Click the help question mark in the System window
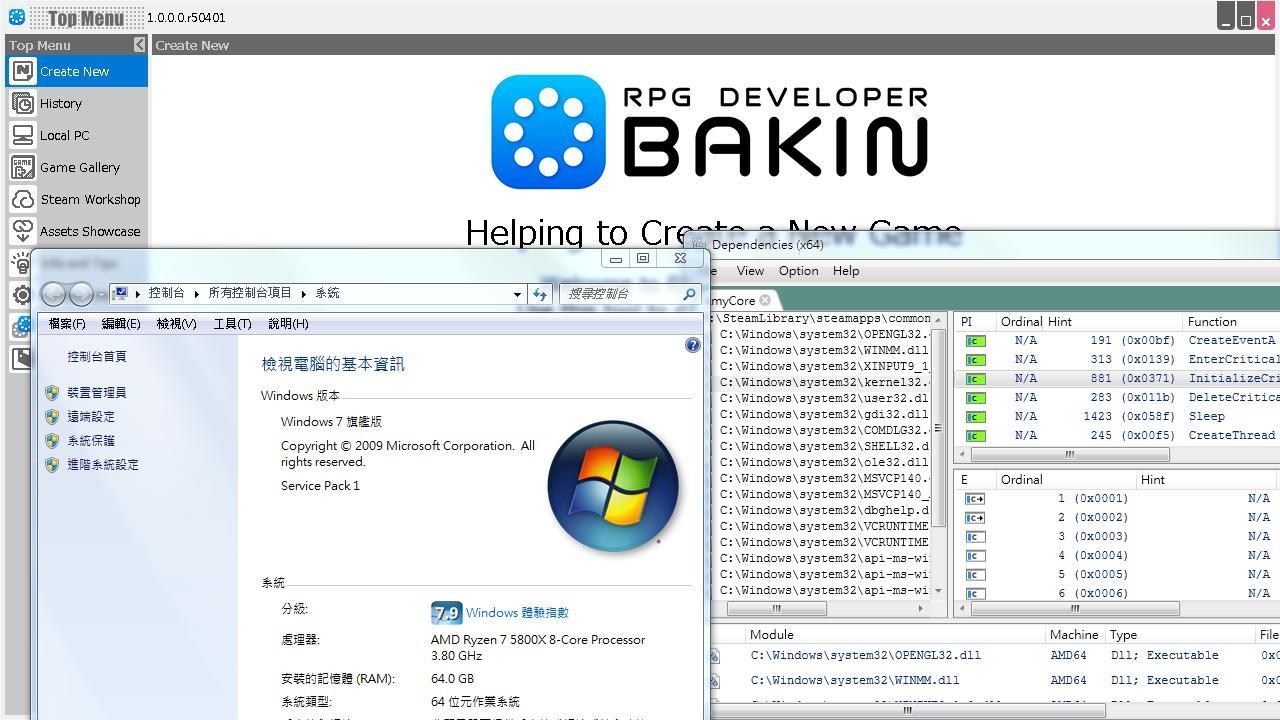 [x=692, y=345]
